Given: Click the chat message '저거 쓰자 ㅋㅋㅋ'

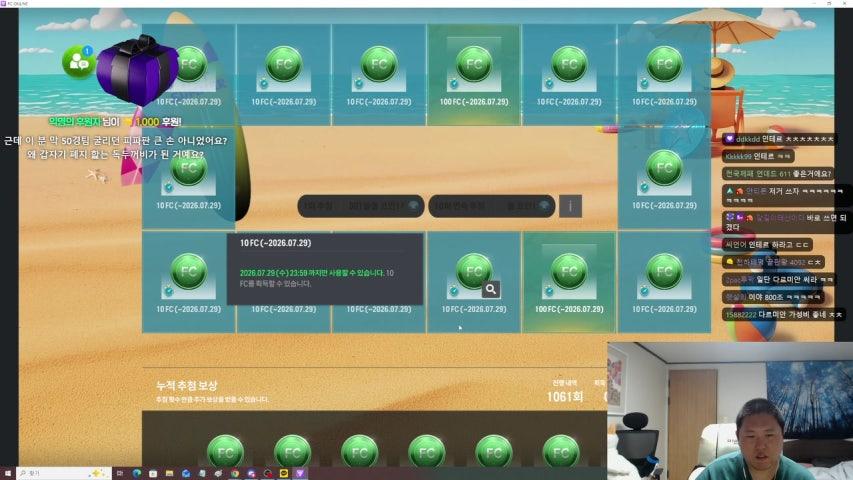Looking at the screenshot, I should point(784,195).
